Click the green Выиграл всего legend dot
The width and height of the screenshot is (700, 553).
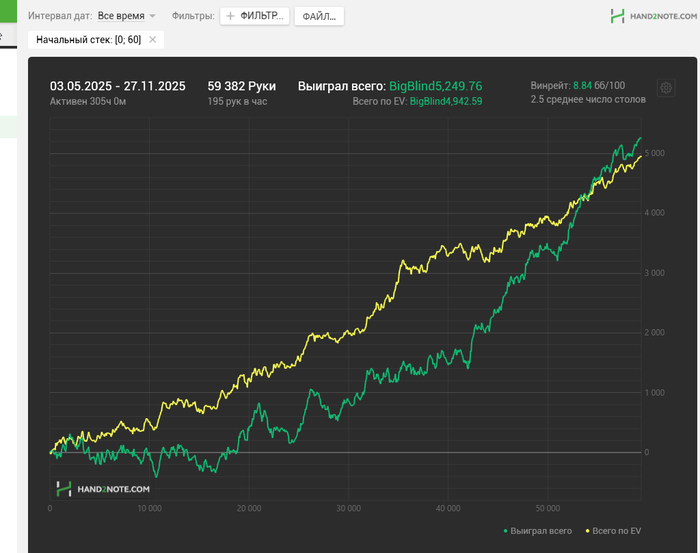(x=505, y=531)
